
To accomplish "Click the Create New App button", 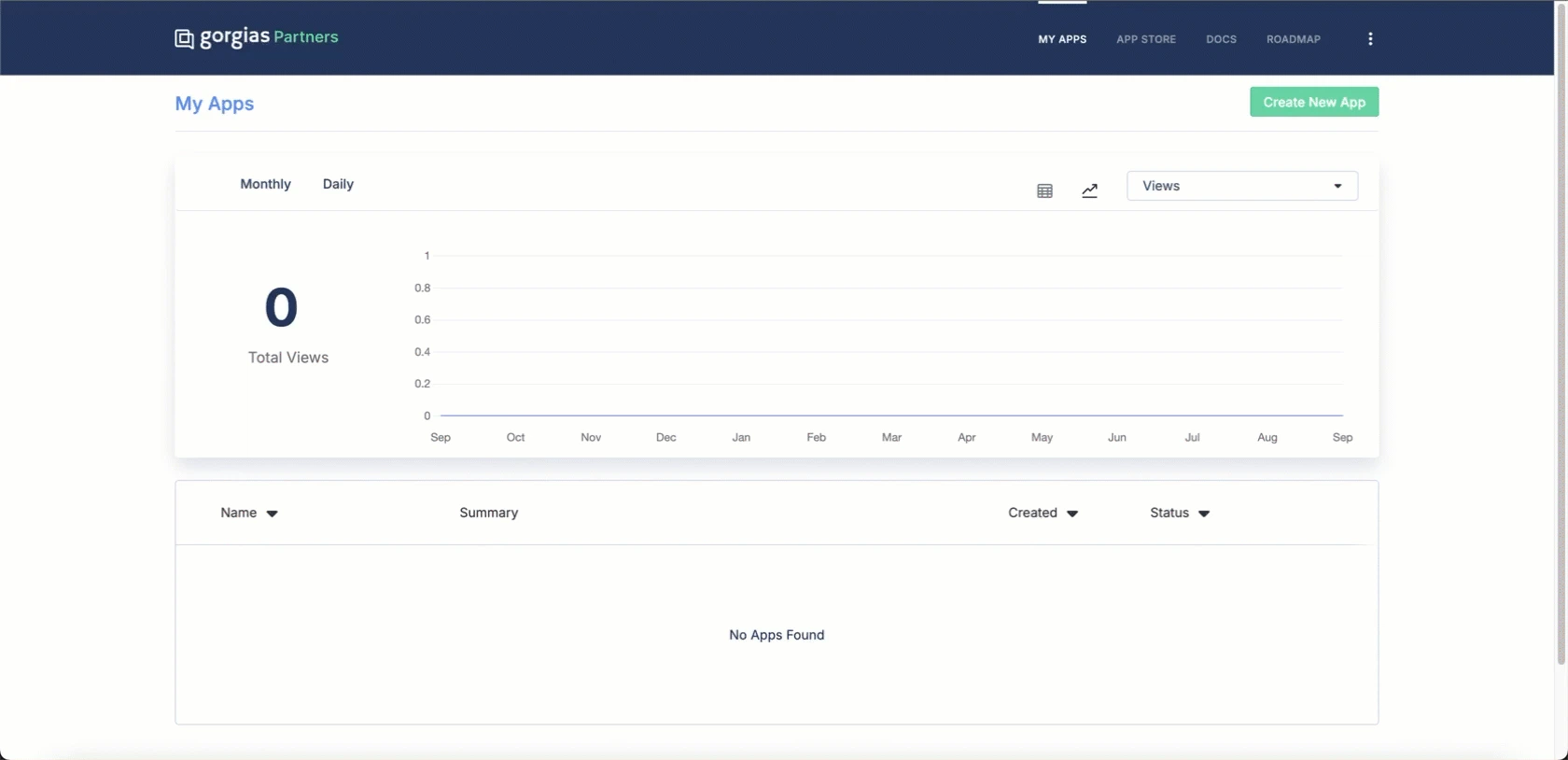I will pyautogui.click(x=1314, y=102).
